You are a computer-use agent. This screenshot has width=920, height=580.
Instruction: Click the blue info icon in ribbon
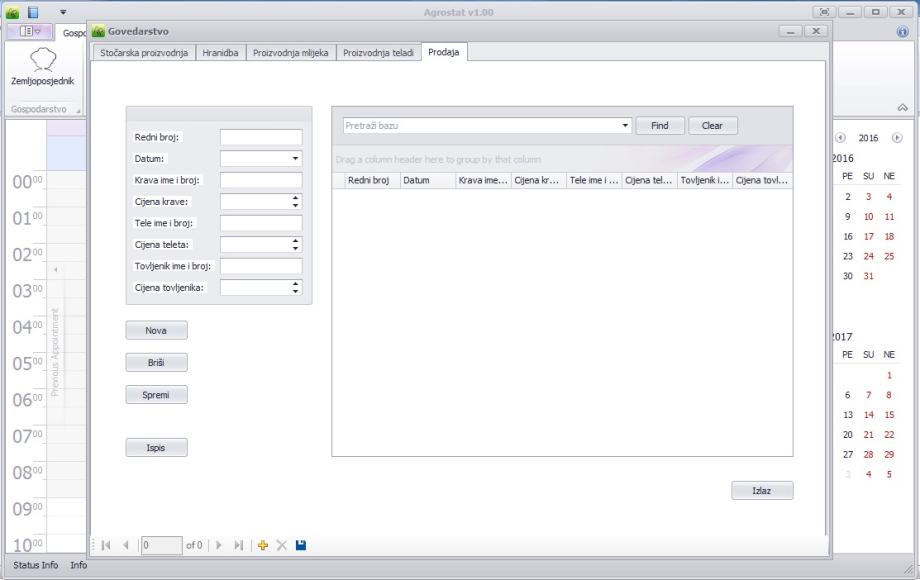(902, 32)
